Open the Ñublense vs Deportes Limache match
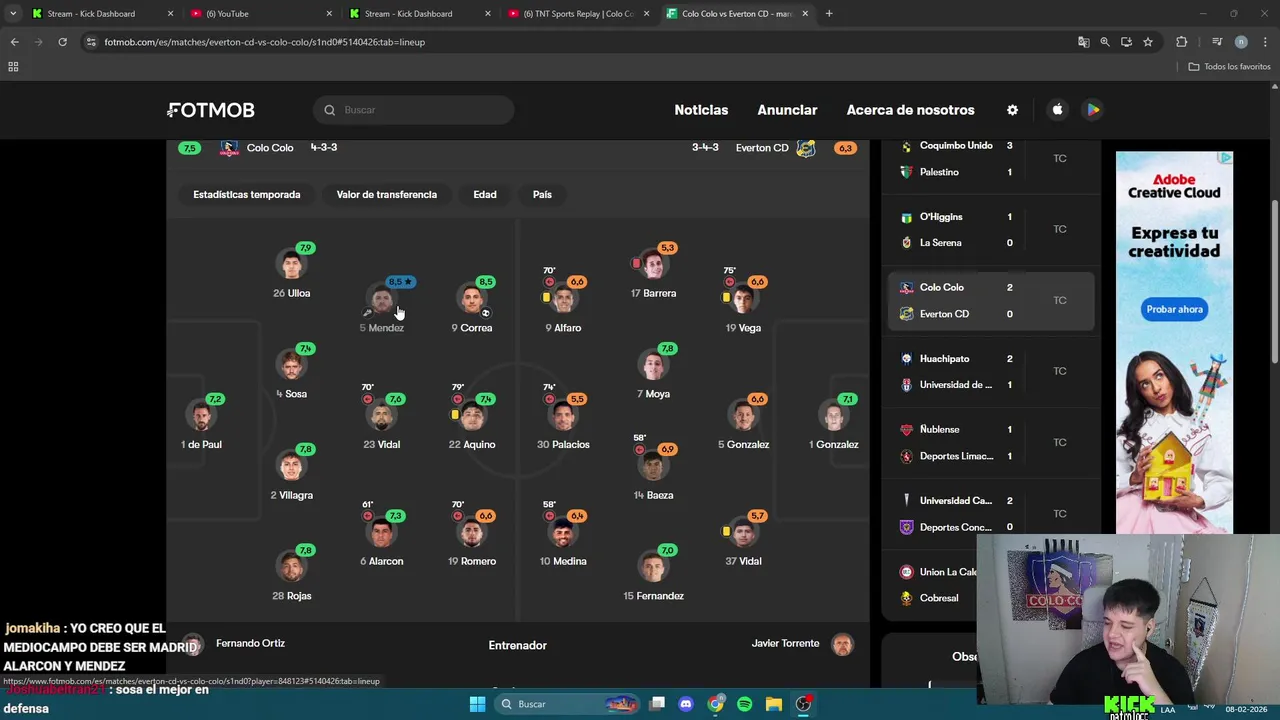This screenshot has height=720, width=1280. [990, 443]
